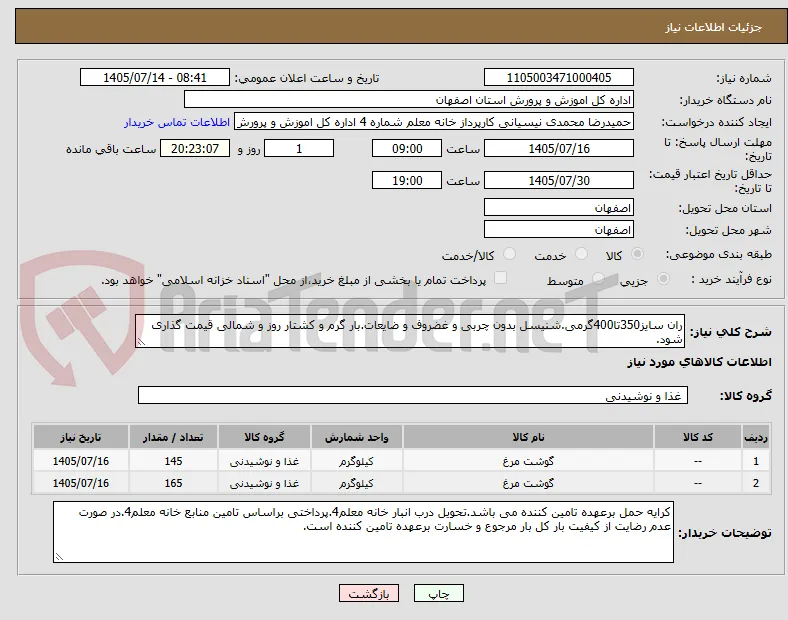Toggle the اسناد خزانه اسلامی payment checkbox
The width and height of the screenshot is (788, 620).
point(501,278)
